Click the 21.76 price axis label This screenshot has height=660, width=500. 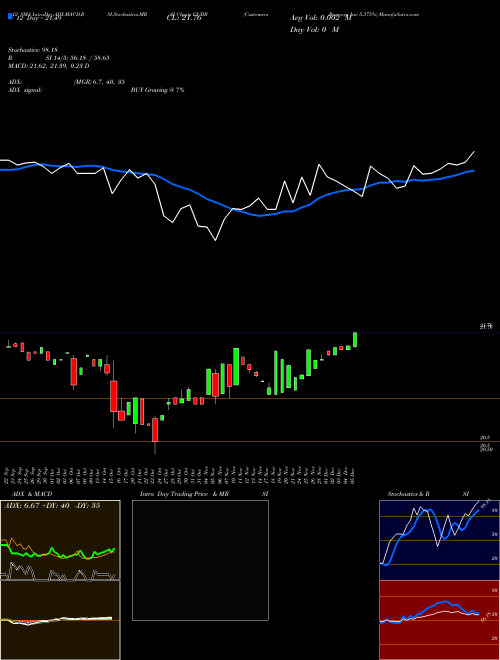486,326
